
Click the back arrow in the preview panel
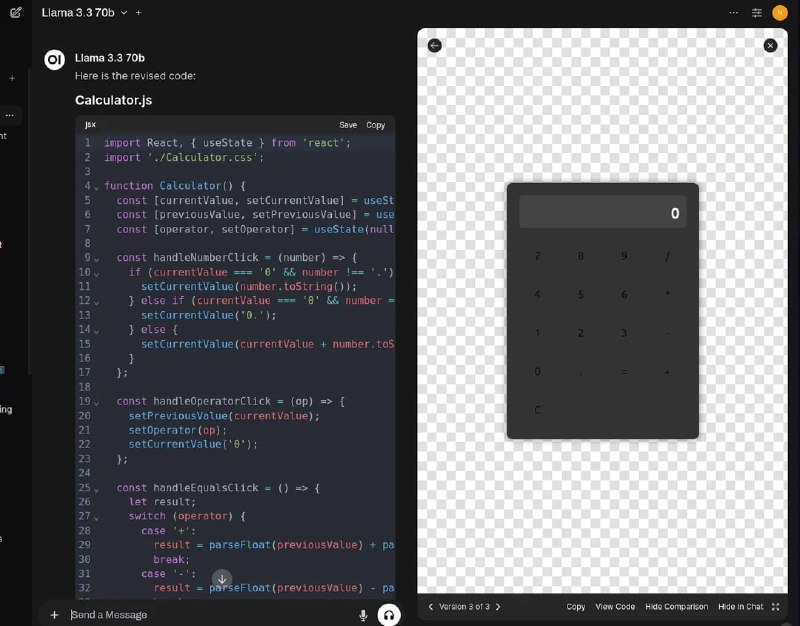point(432,45)
